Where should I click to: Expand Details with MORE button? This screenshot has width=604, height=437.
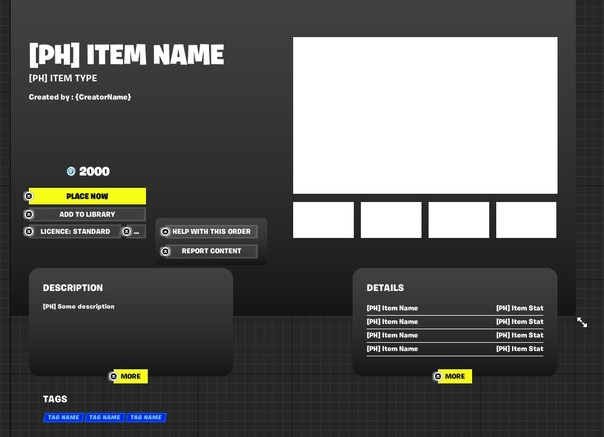click(x=455, y=376)
